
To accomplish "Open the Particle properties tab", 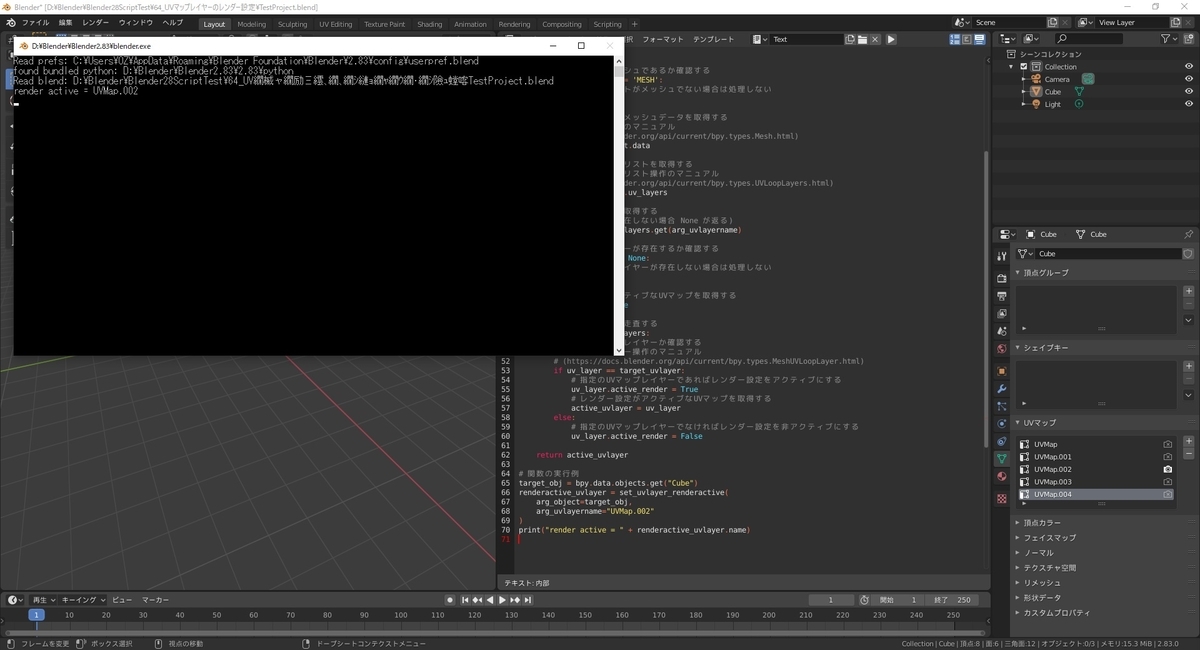I will click(x=1002, y=406).
